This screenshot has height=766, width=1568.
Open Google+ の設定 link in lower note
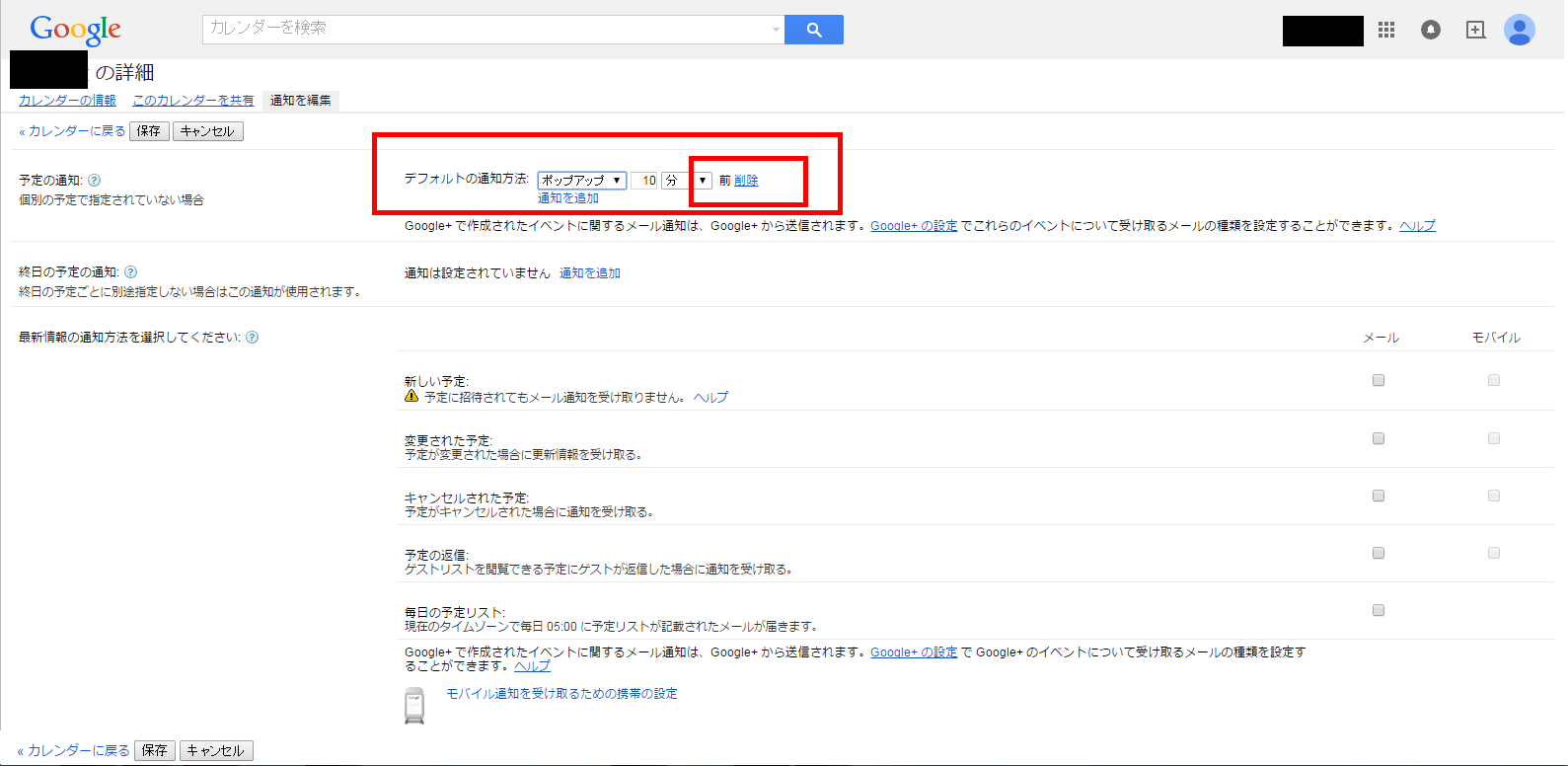[x=914, y=652]
